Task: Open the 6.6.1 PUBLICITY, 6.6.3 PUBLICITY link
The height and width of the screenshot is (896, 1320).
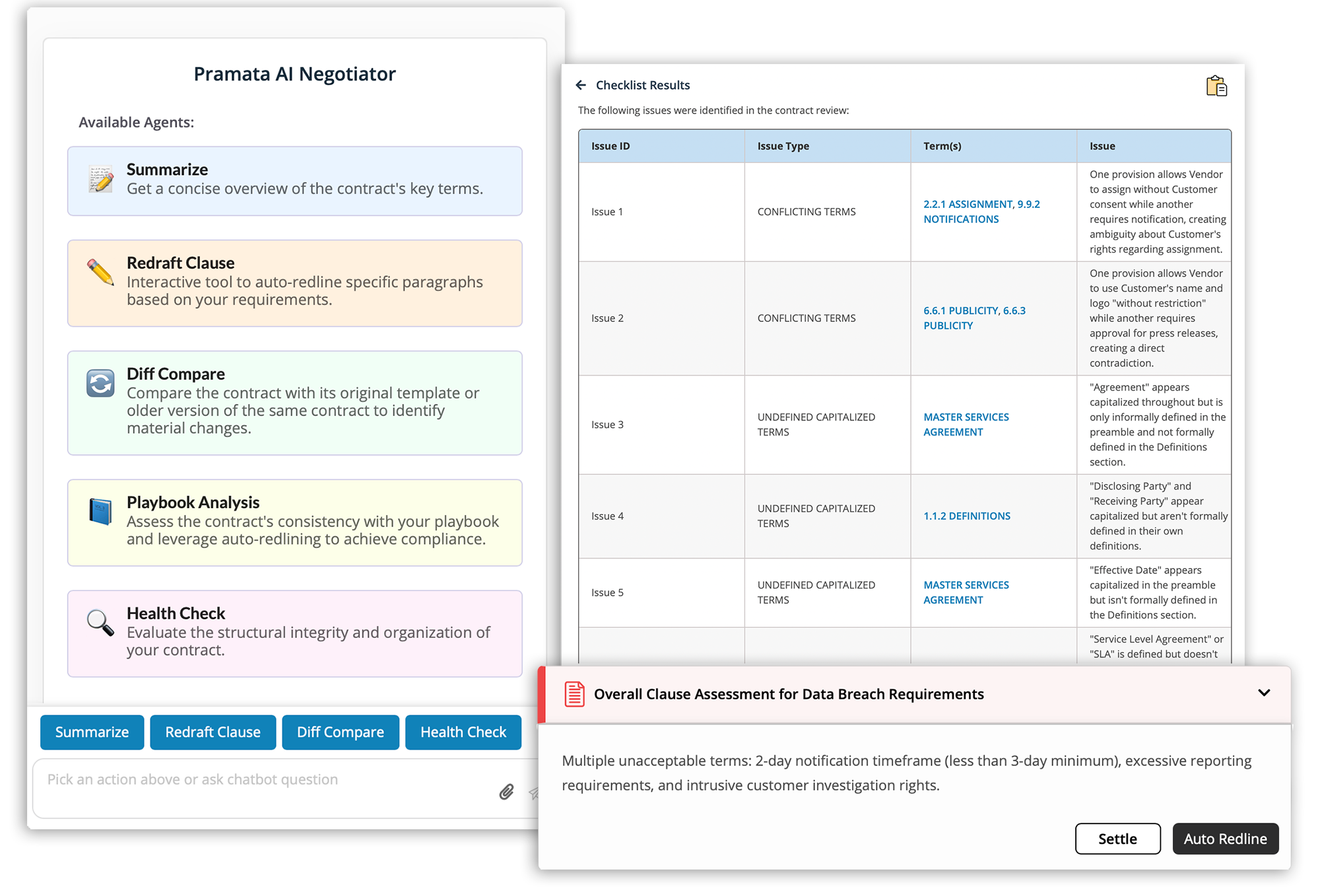Action: click(974, 318)
